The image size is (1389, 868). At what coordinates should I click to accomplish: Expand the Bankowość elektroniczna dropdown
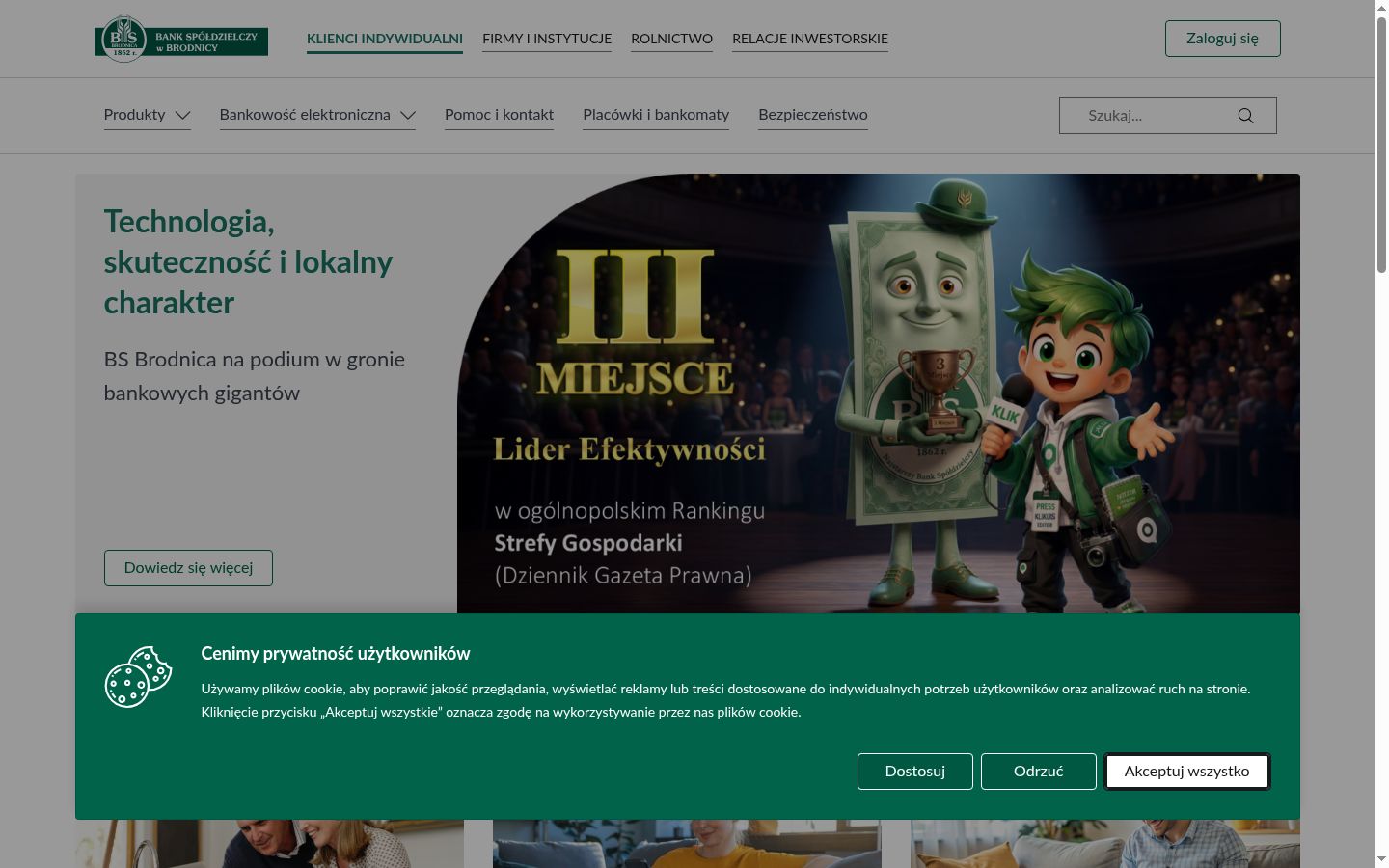coord(317,115)
